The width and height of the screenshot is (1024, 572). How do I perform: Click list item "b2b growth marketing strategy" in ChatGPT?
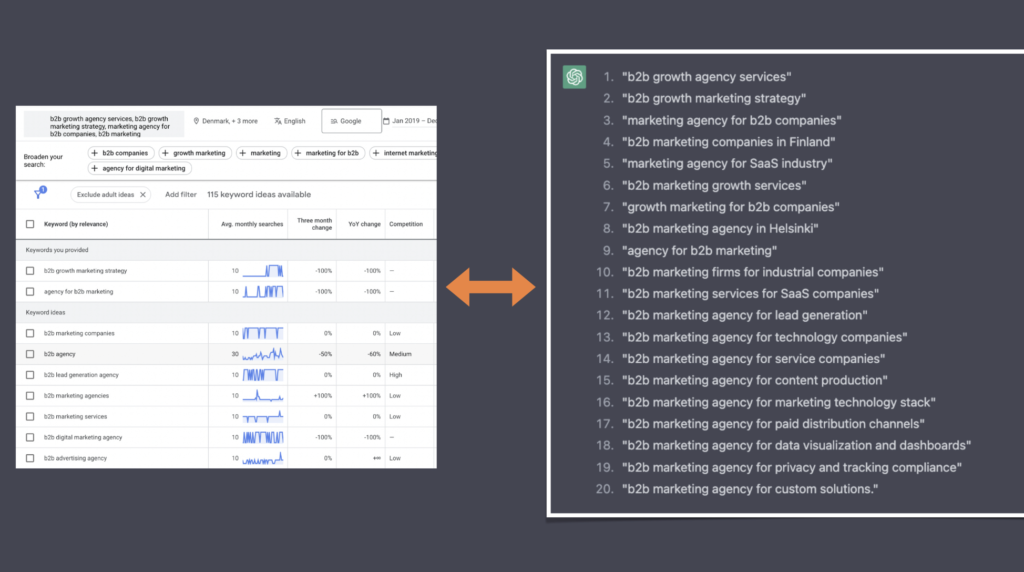coord(714,99)
